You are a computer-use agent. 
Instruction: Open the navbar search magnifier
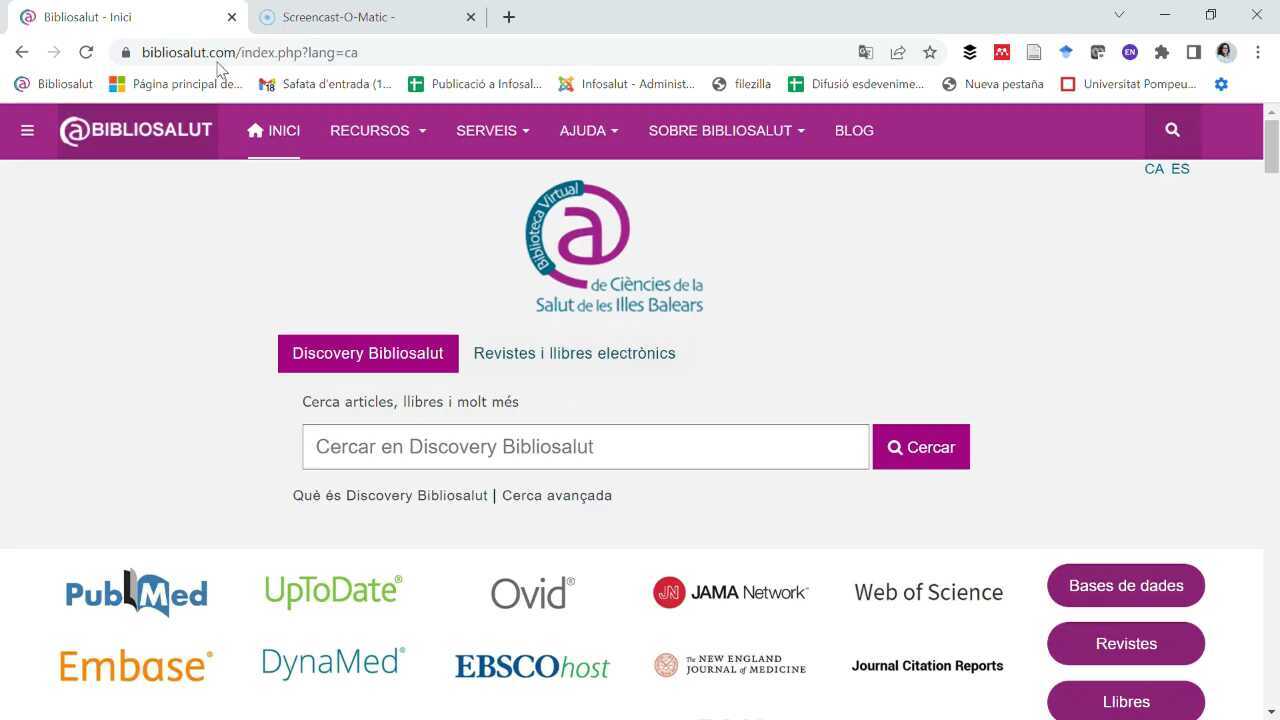coord(1173,130)
